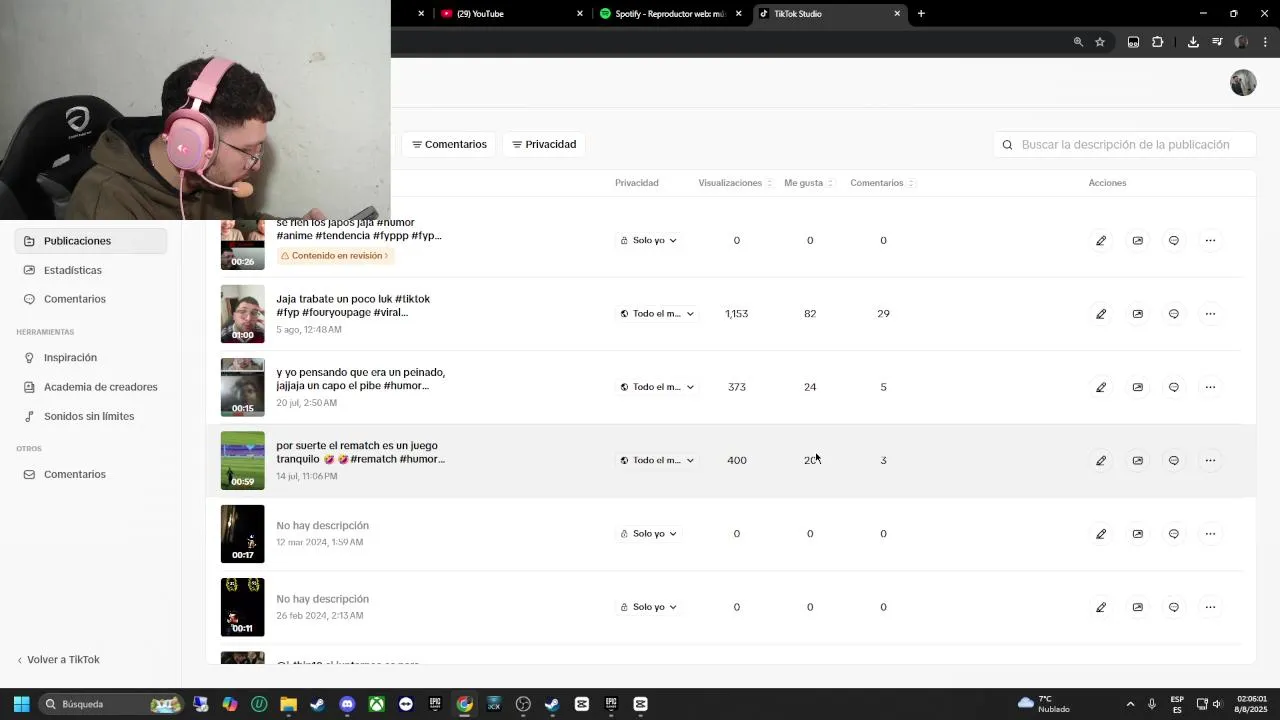This screenshot has width=1280, height=720.
Task: Edit the 26 feb 2024 post without description
Action: [x=1101, y=607]
